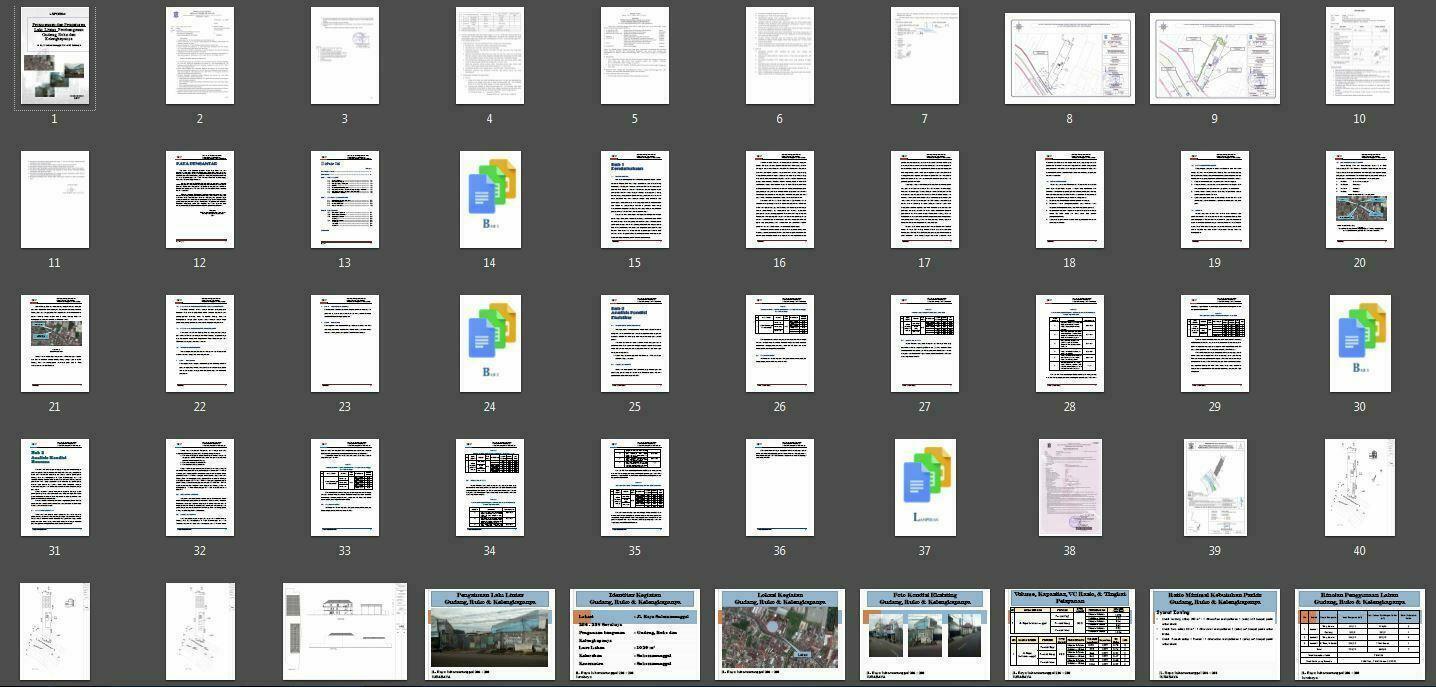Open page 15 Bab 1 Pendahuluan
The width and height of the screenshot is (1436, 687).
click(x=635, y=199)
